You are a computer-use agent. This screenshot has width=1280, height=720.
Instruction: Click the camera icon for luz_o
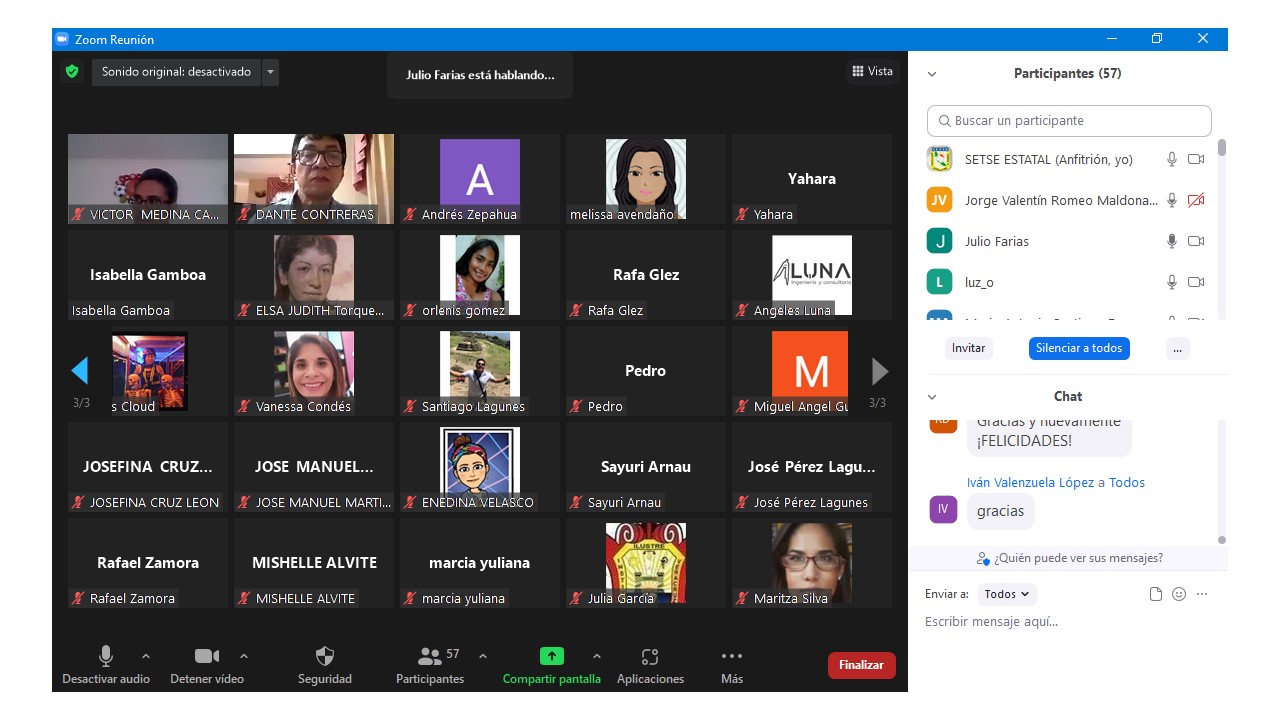1196,282
